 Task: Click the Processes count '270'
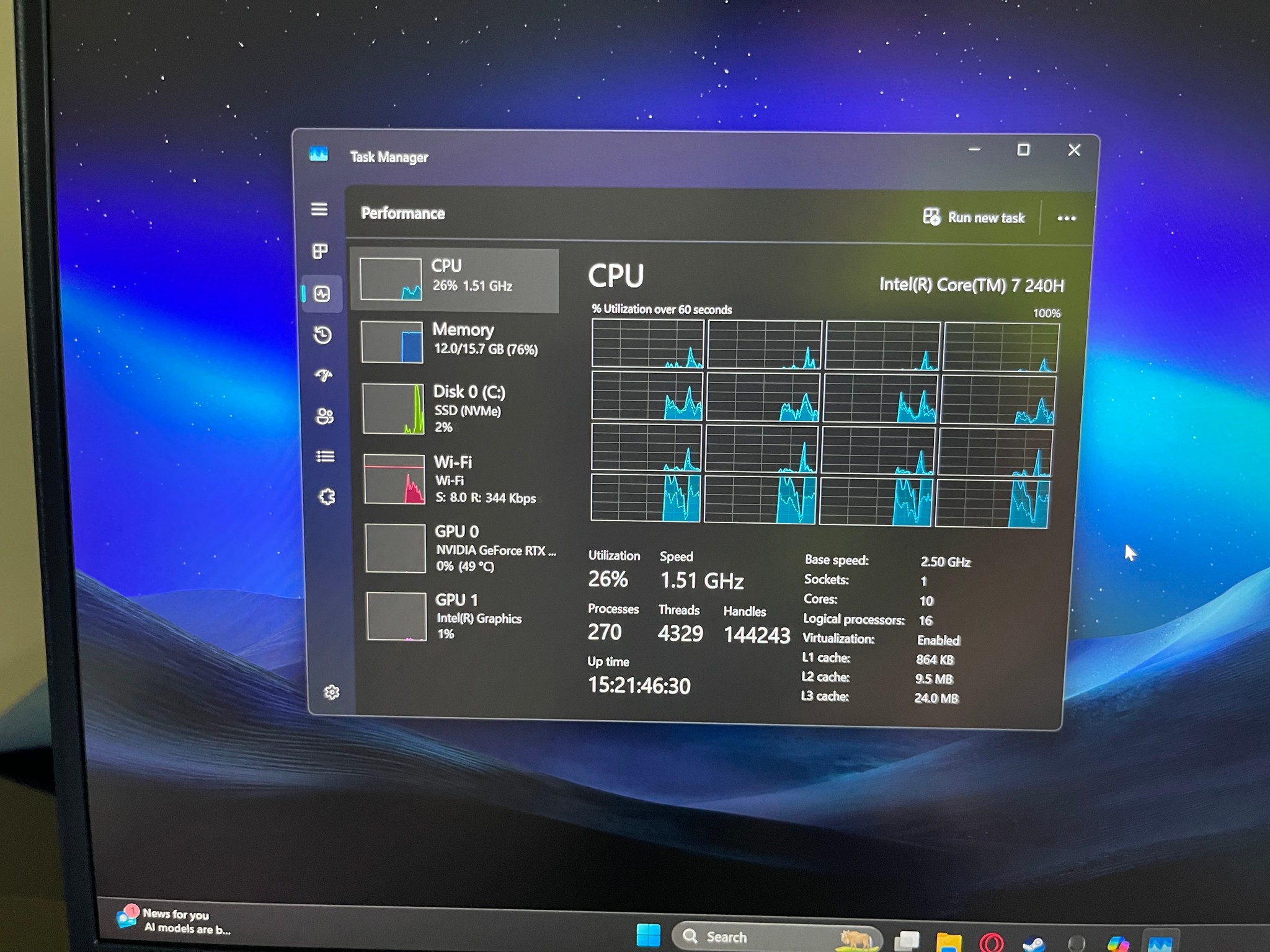tap(605, 632)
